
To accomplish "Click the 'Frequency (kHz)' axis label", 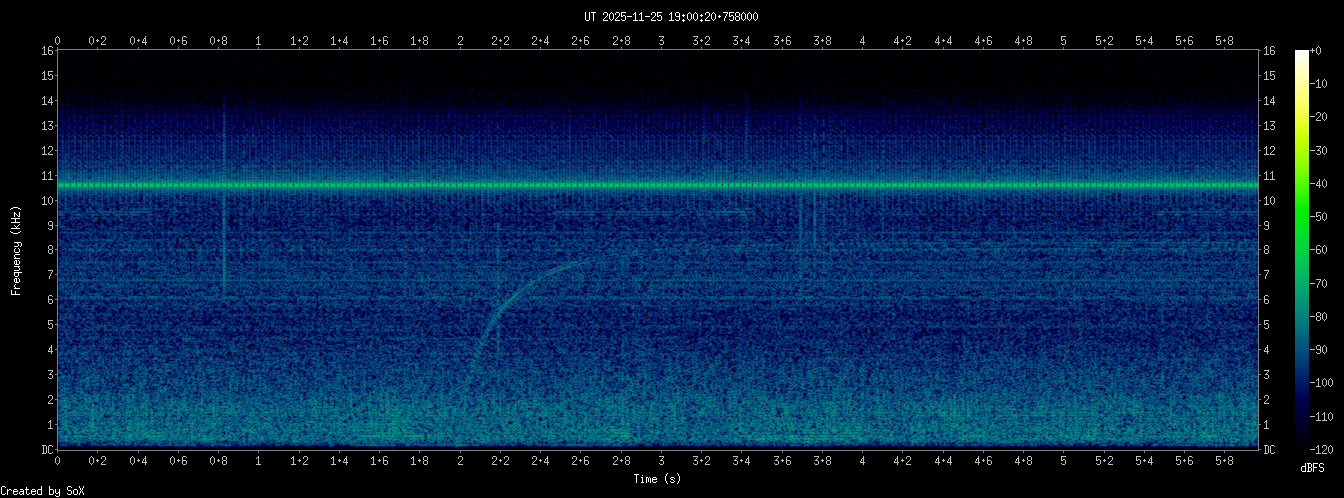I will coord(16,250).
